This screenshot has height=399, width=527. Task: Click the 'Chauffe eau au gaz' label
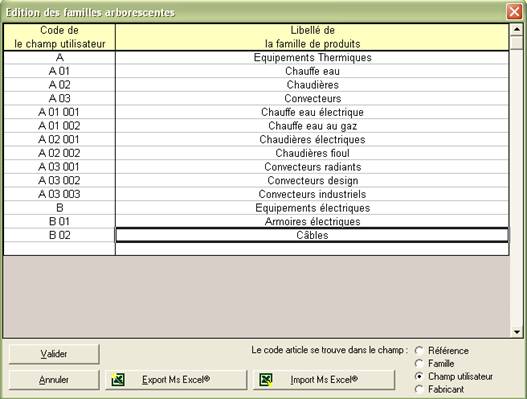[x=312, y=126]
